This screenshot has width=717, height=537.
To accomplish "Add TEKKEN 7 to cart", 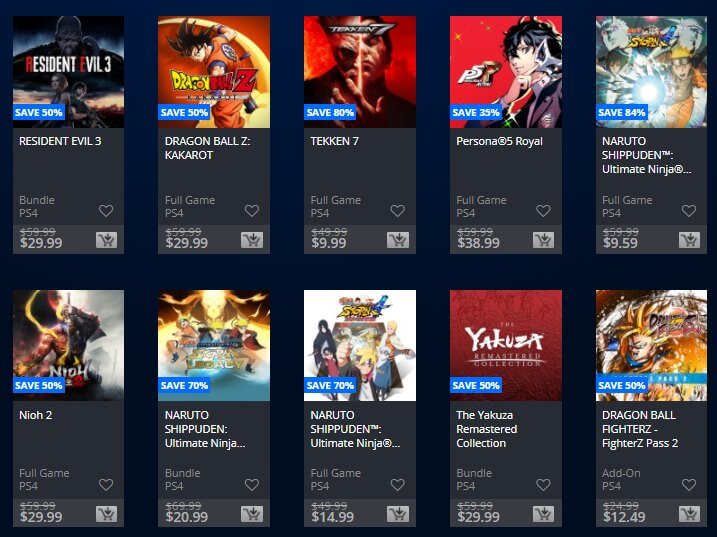I will (398, 240).
